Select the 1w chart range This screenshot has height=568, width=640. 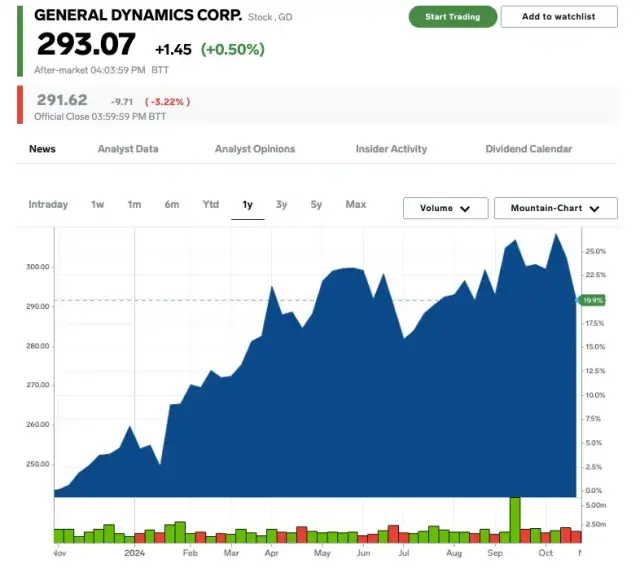pyautogui.click(x=97, y=205)
